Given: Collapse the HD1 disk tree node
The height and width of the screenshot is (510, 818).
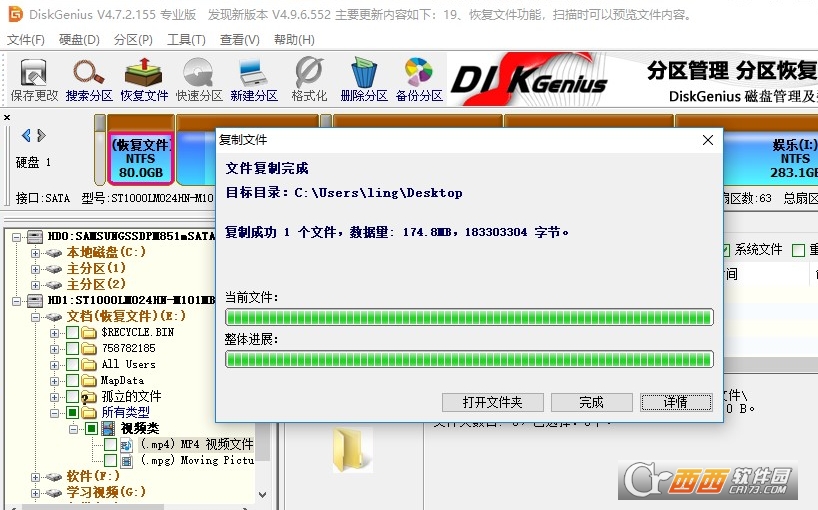Looking at the screenshot, I should (x=17, y=301).
